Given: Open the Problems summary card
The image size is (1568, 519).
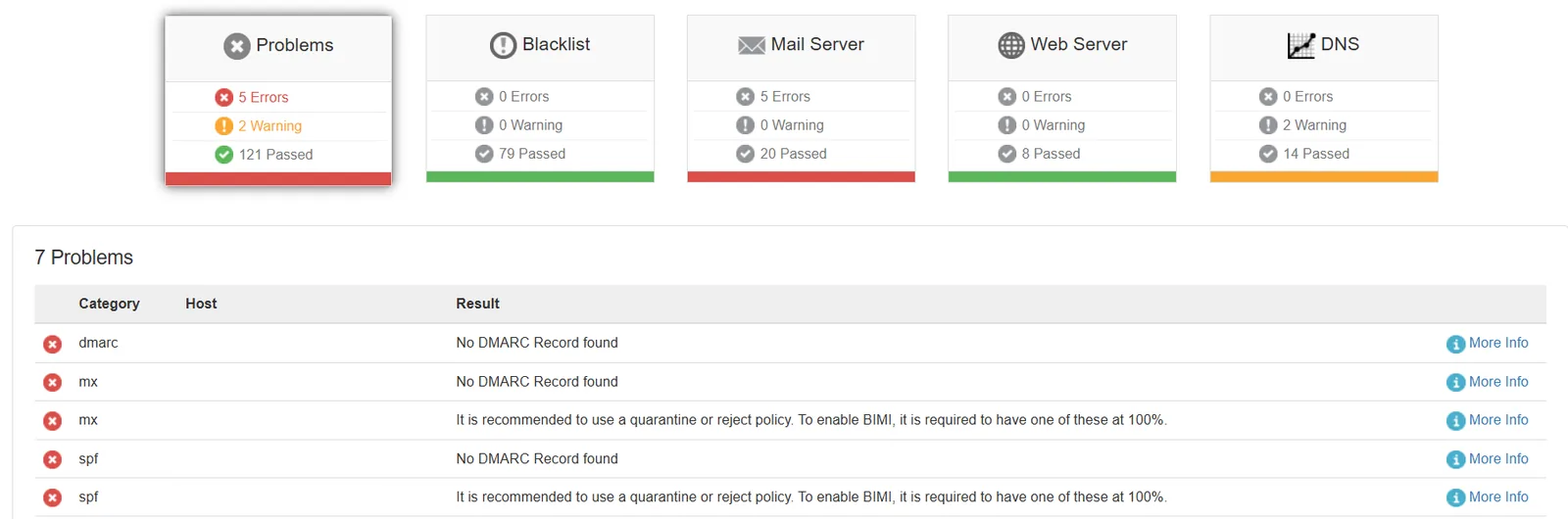Looking at the screenshot, I should (x=278, y=100).
